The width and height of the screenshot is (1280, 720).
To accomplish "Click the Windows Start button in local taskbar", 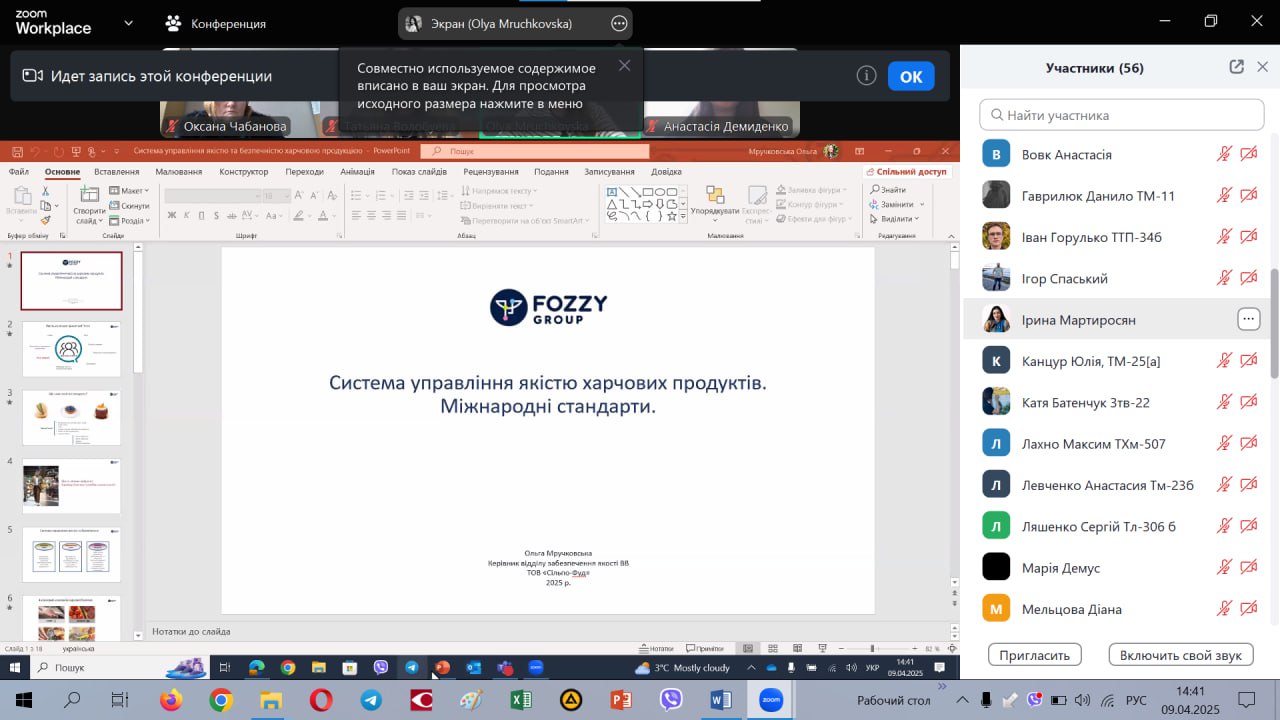I will pos(24,700).
